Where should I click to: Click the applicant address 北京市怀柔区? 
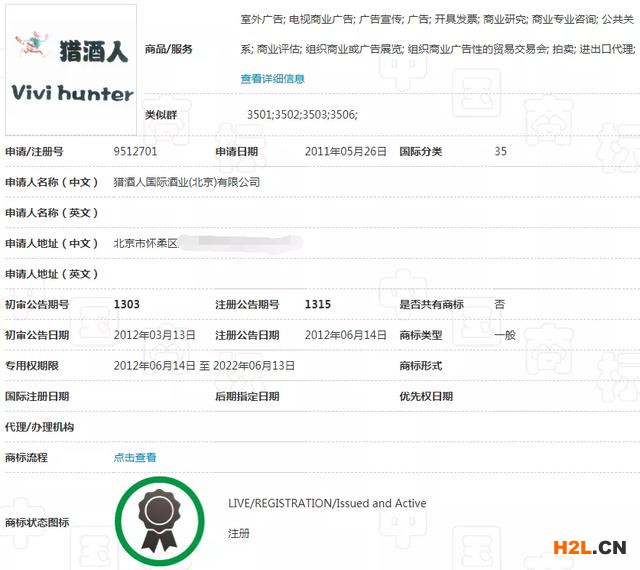145,243
